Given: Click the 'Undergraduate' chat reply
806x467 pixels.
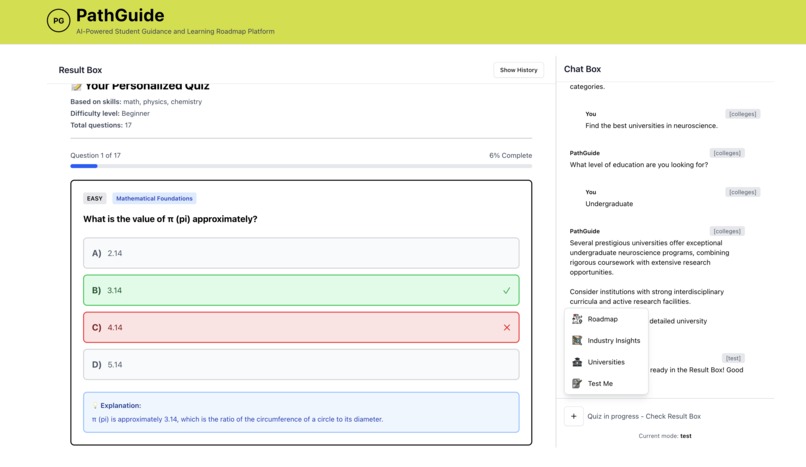Looking at the screenshot, I should pos(609,203).
